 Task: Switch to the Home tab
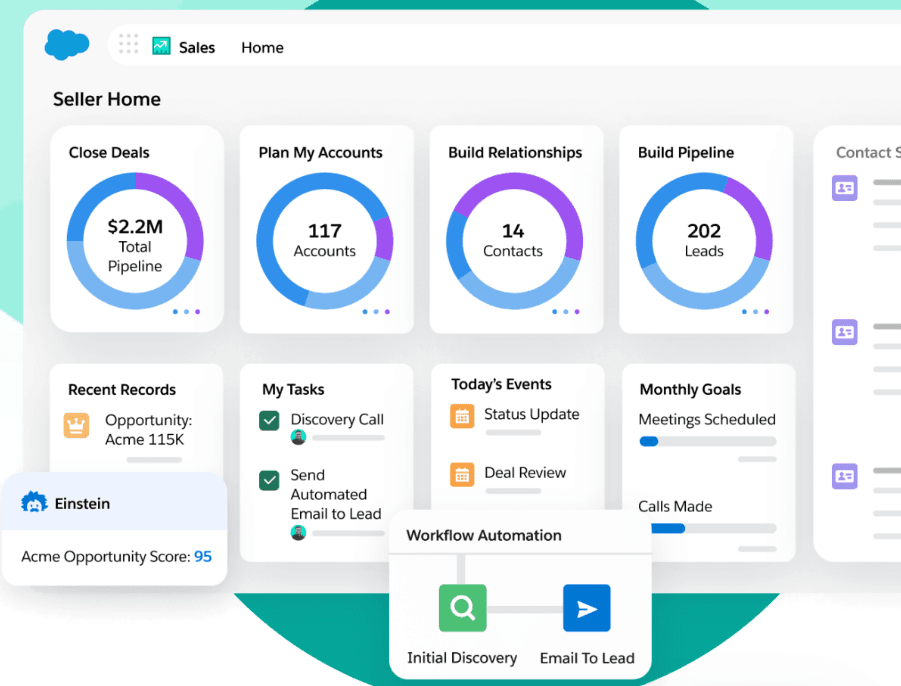262,47
